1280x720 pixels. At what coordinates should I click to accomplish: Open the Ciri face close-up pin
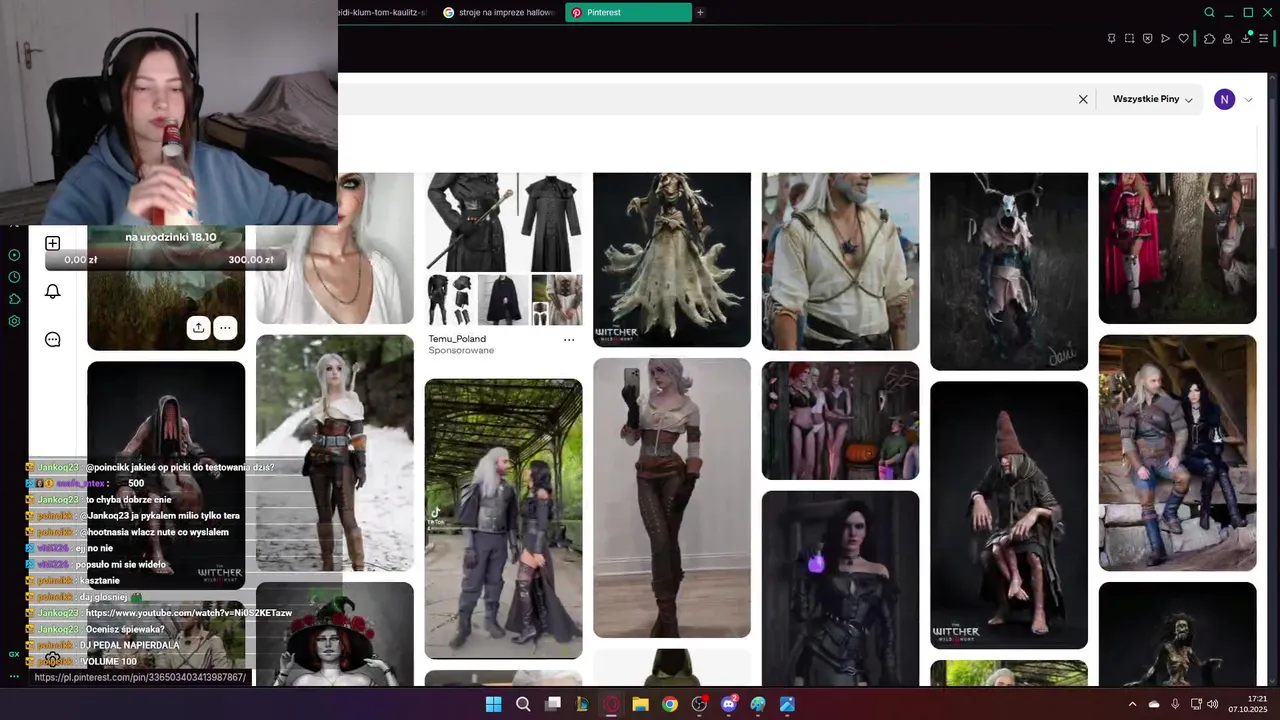pyautogui.click(x=335, y=248)
